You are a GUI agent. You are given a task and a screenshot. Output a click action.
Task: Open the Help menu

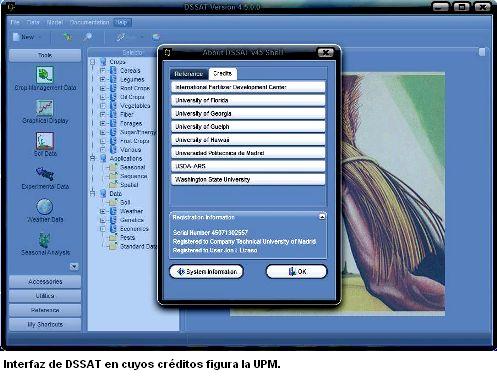click(x=121, y=22)
